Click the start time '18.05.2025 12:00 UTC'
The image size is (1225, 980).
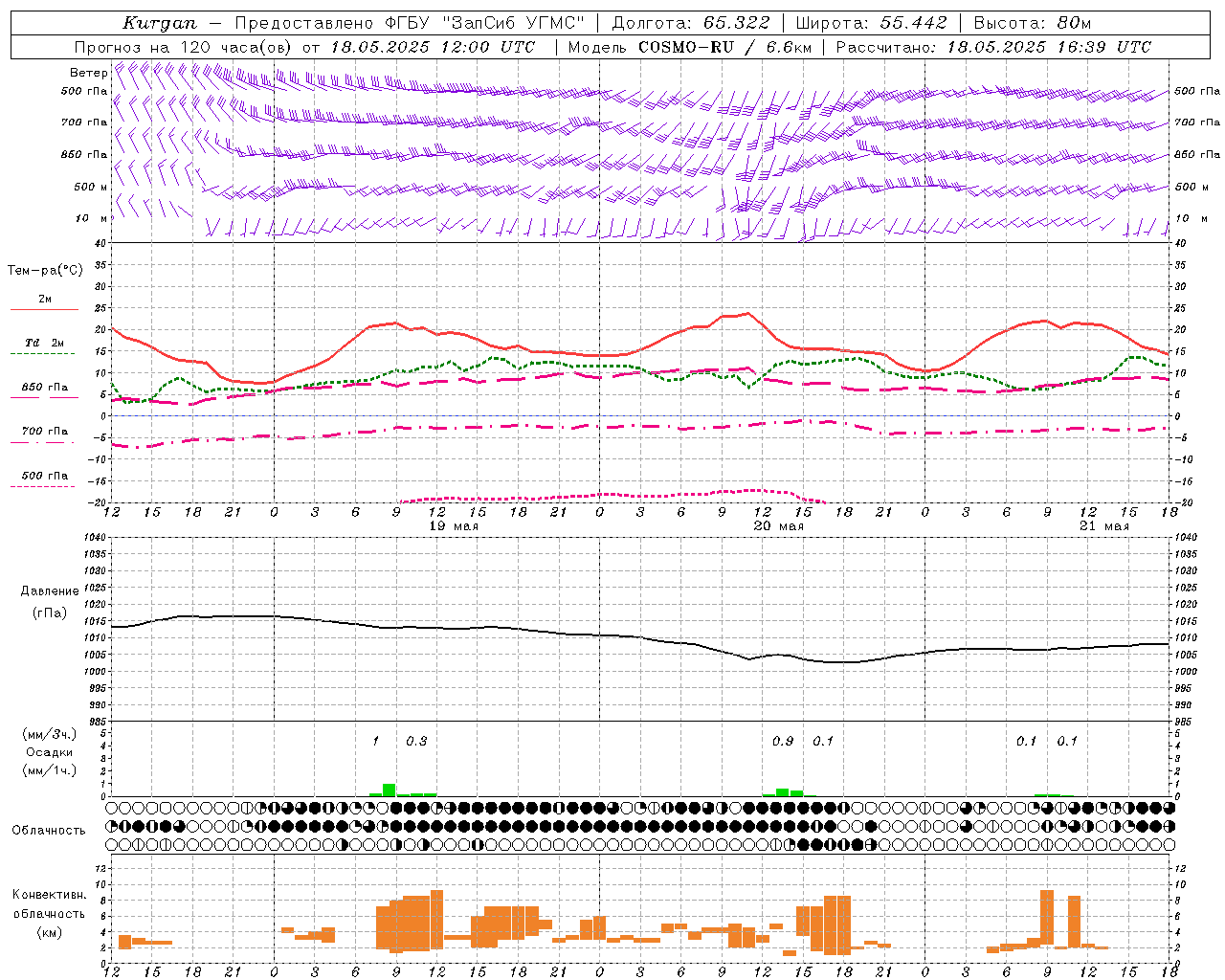coord(433,47)
